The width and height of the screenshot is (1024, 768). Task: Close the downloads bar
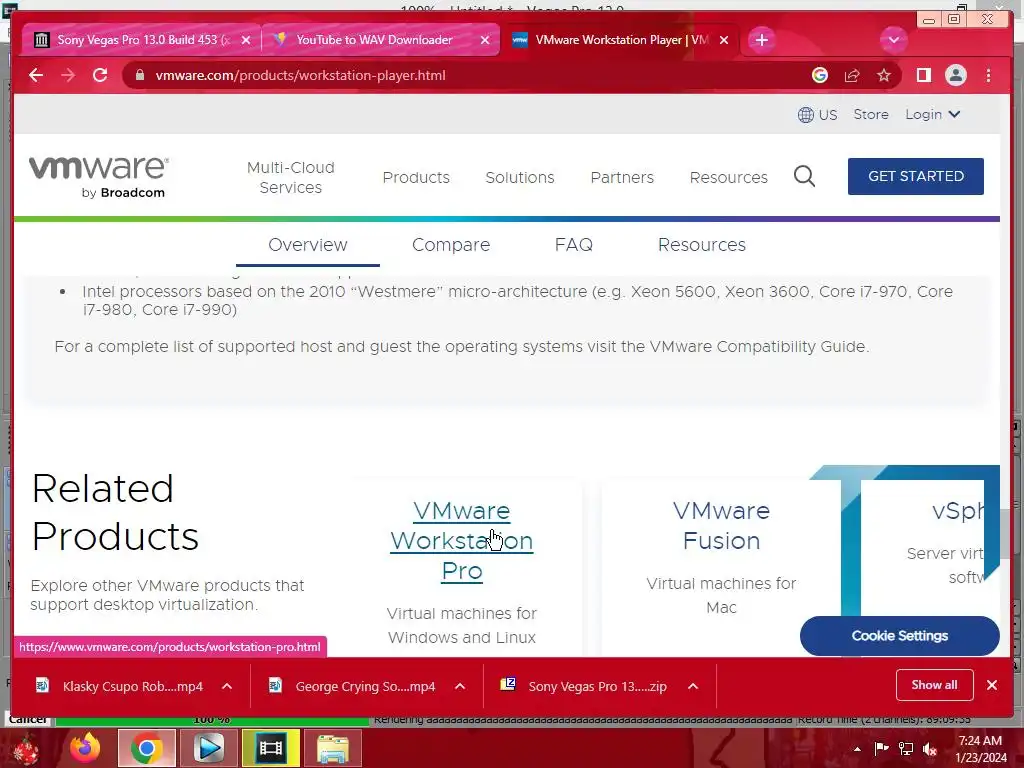[992, 685]
